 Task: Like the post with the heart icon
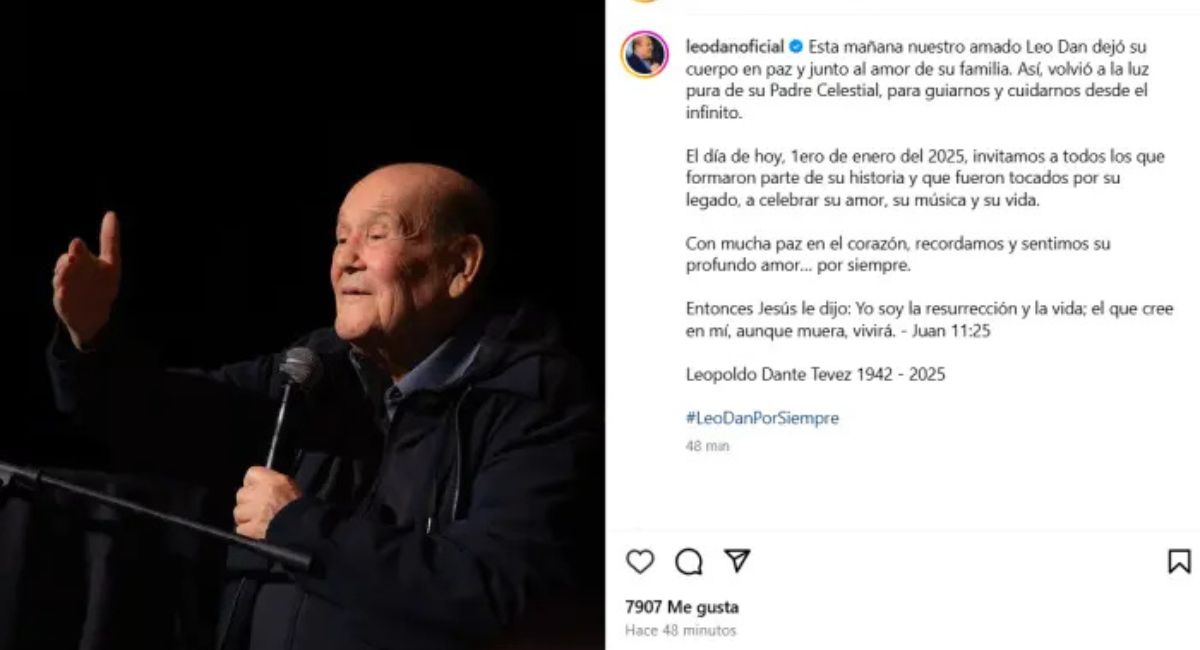(640, 562)
